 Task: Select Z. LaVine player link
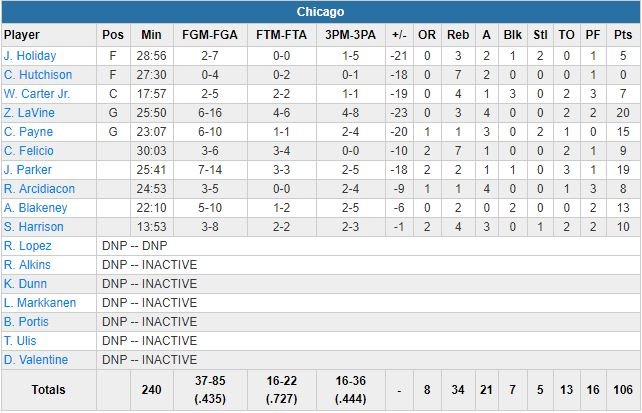29,113
